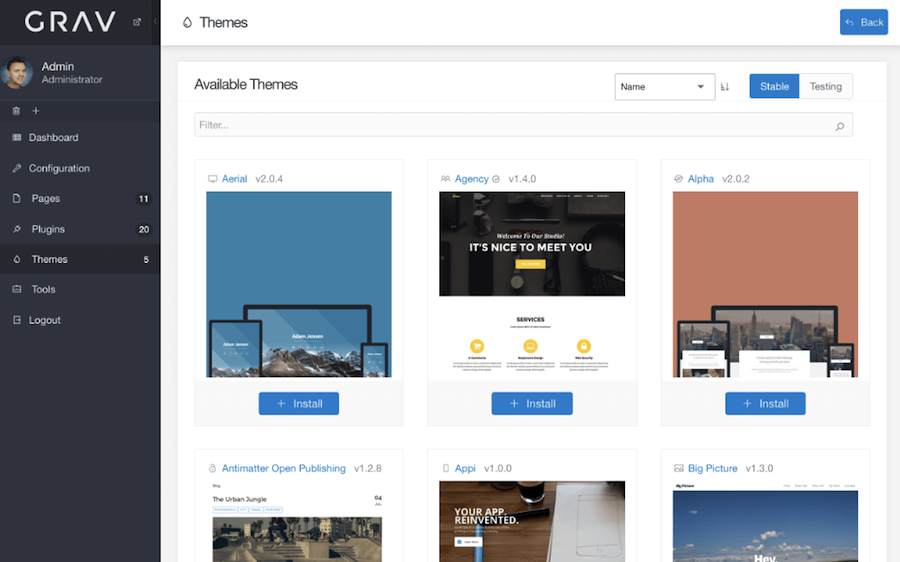Viewport: 900px width, 562px height.
Task: Click the Themes droplet icon in the sidebar
Action: (x=17, y=259)
